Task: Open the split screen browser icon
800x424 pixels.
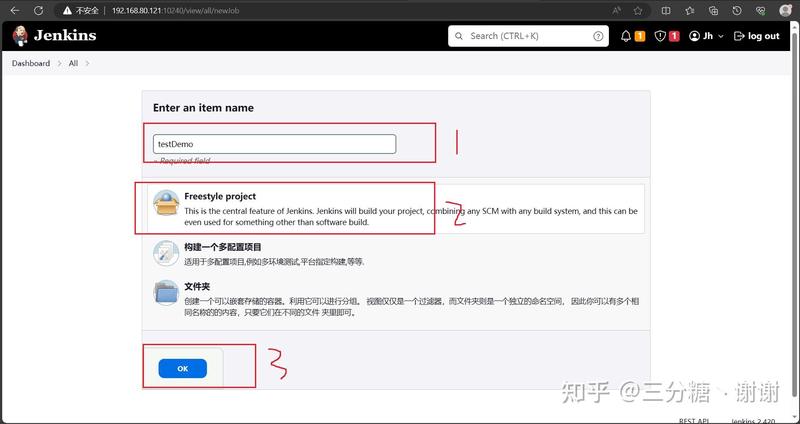Action: [x=666, y=10]
